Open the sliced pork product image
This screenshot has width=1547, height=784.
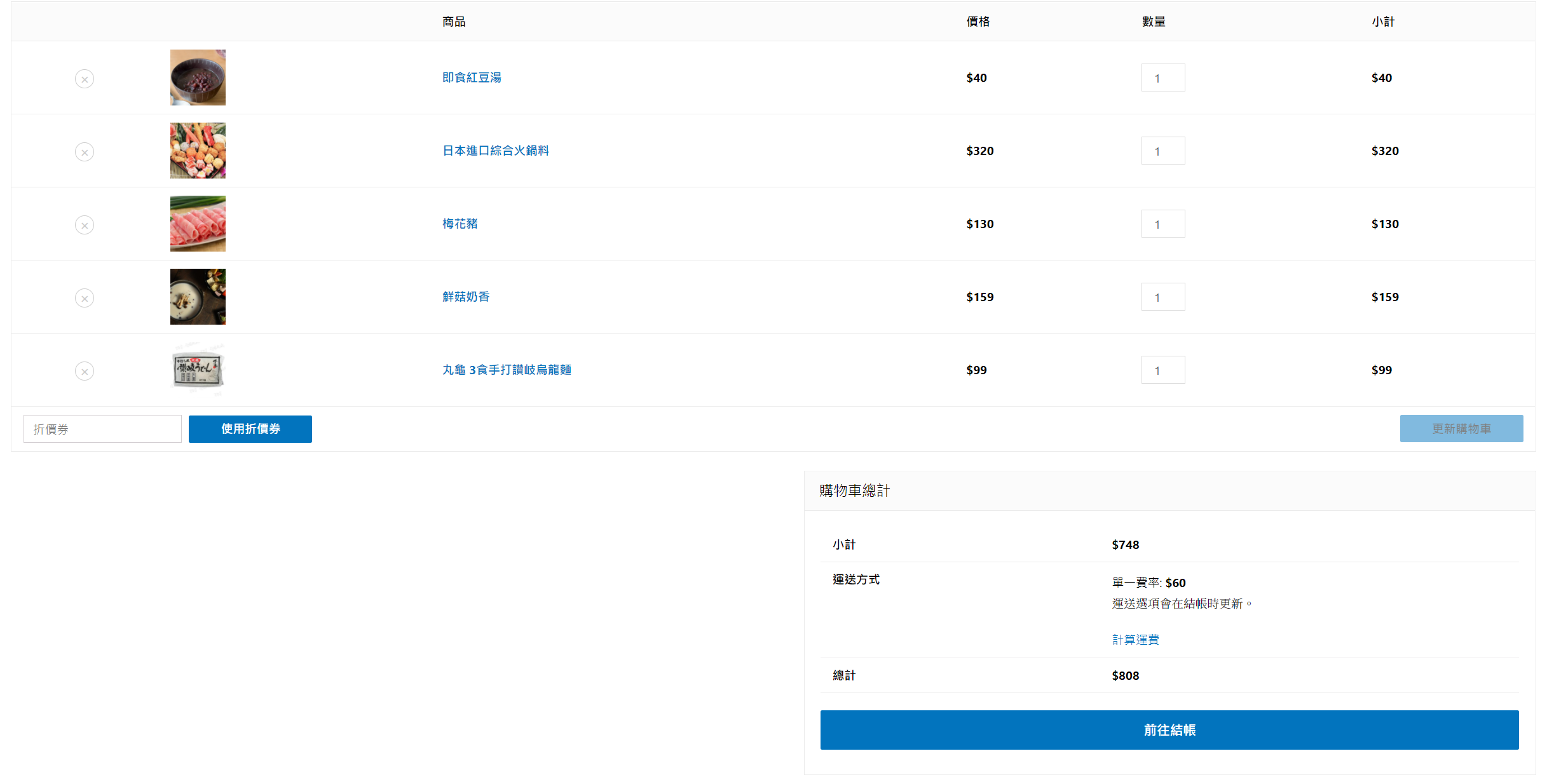(198, 224)
